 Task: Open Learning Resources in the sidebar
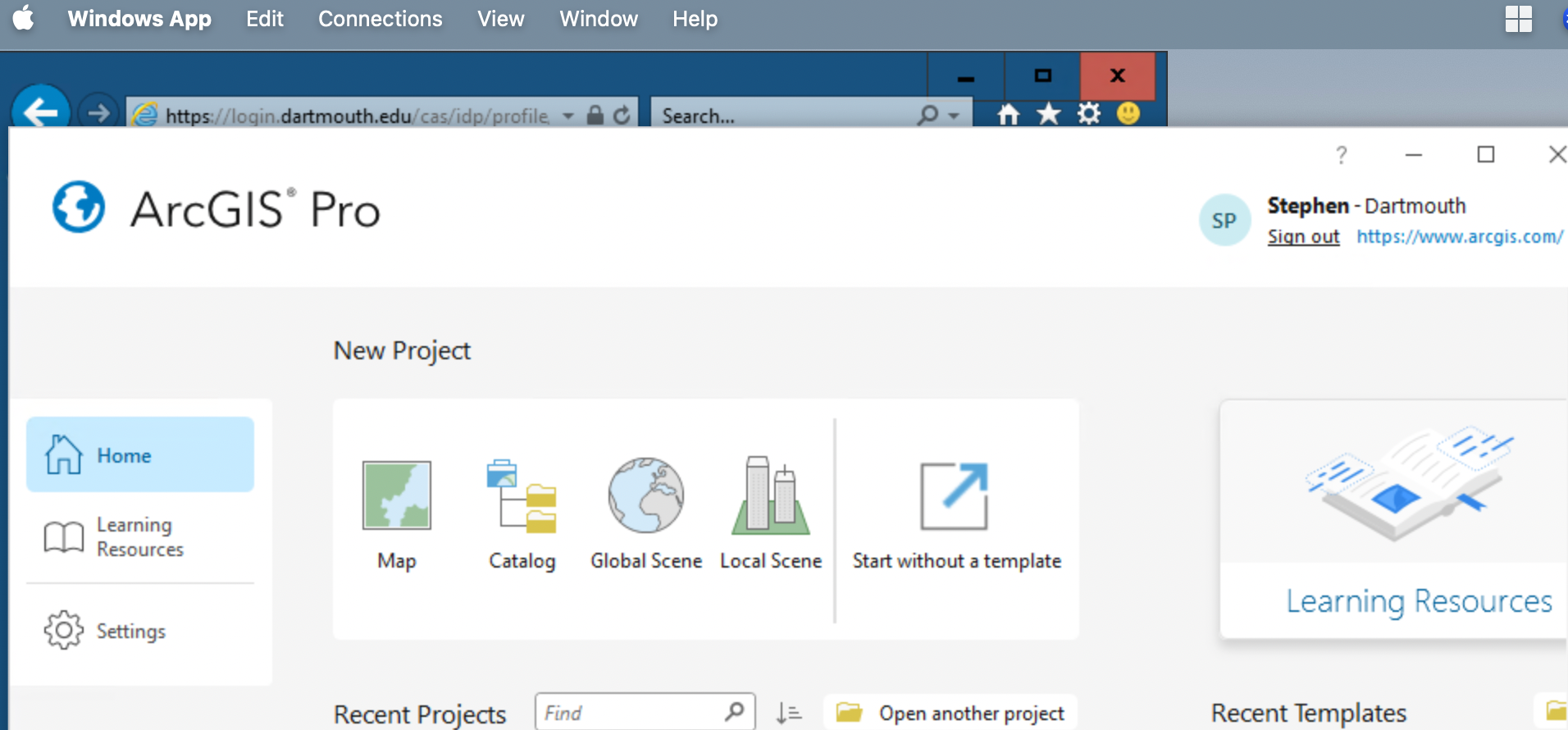click(140, 537)
